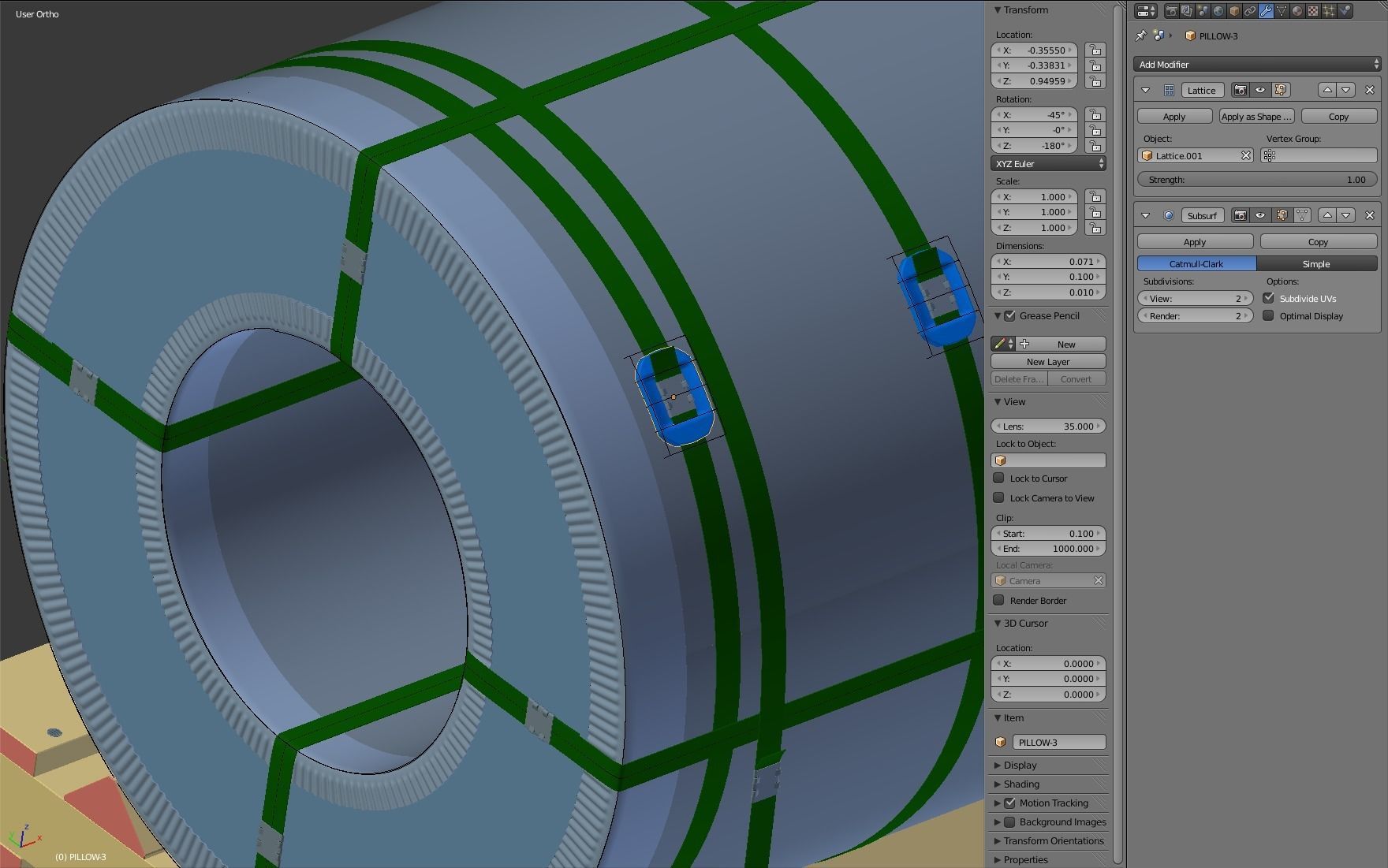Toggle Subsurf modifier viewport eye icon
This screenshot has height=868, width=1388.
(1260, 215)
